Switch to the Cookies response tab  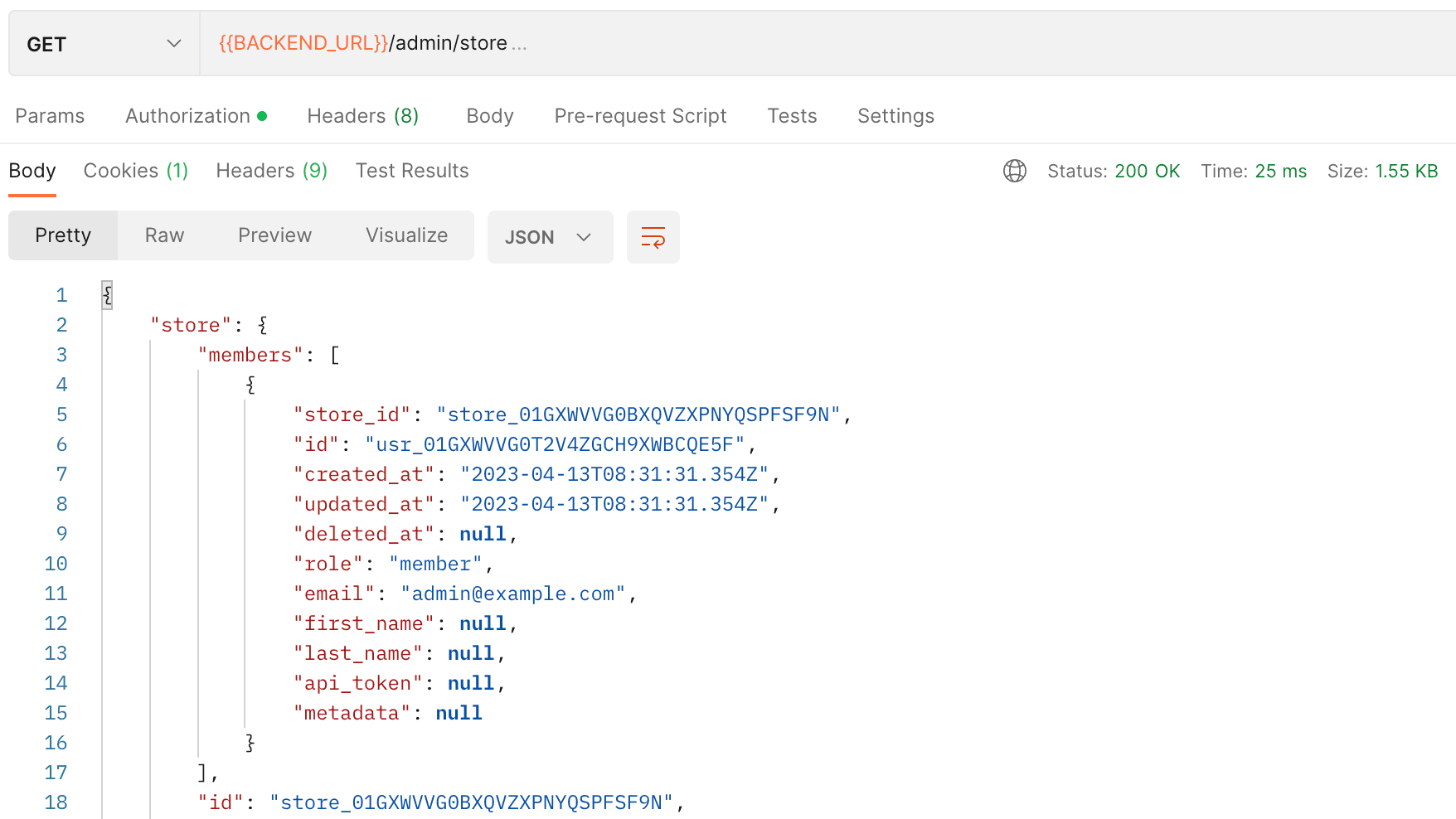[135, 171]
